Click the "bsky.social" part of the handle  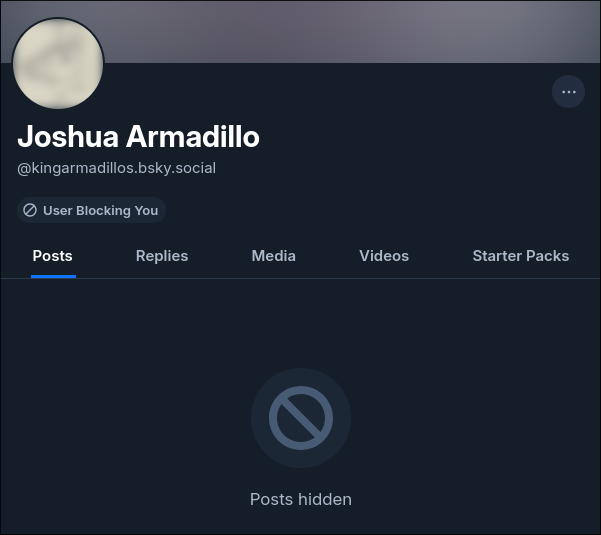tap(175, 168)
